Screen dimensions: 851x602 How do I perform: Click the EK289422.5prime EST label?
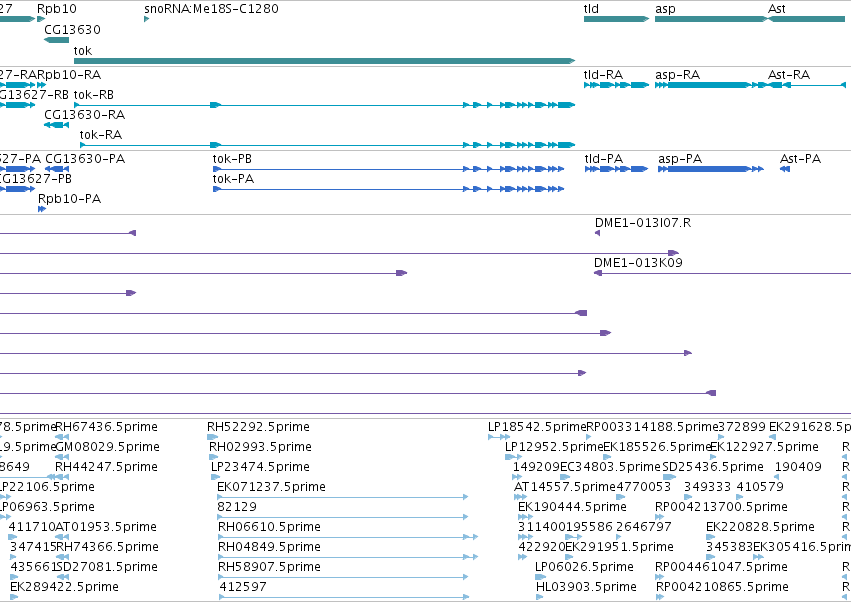point(64,587)
